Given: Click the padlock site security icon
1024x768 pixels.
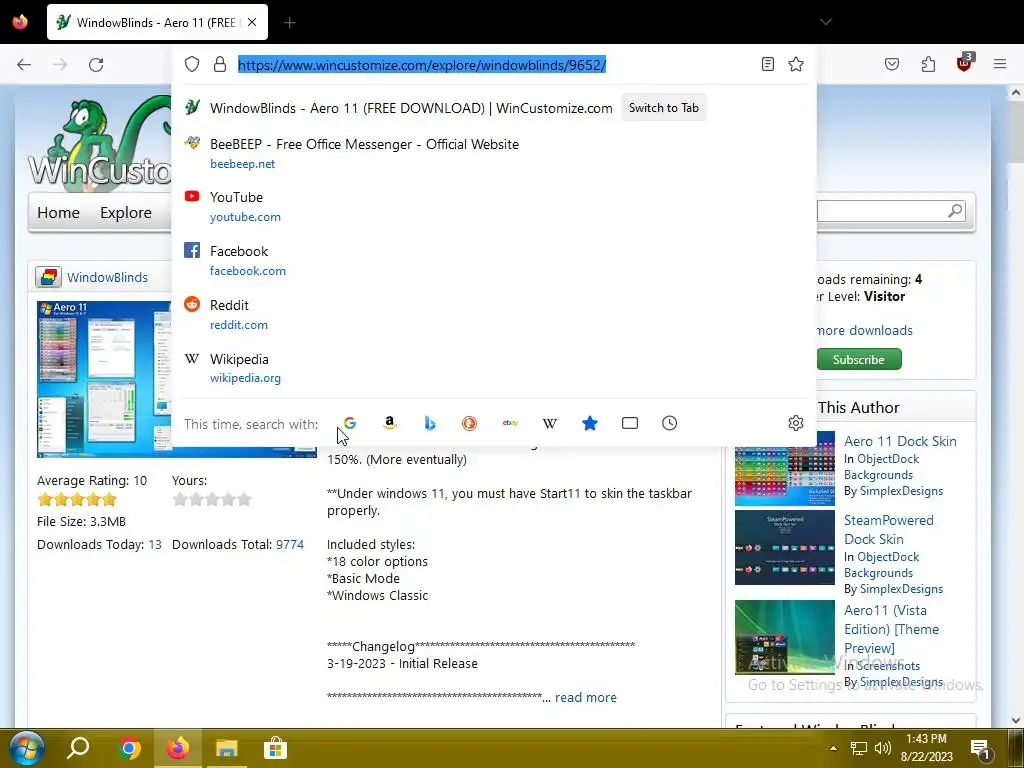Looking at the screenshot, I should click(220, 64).
